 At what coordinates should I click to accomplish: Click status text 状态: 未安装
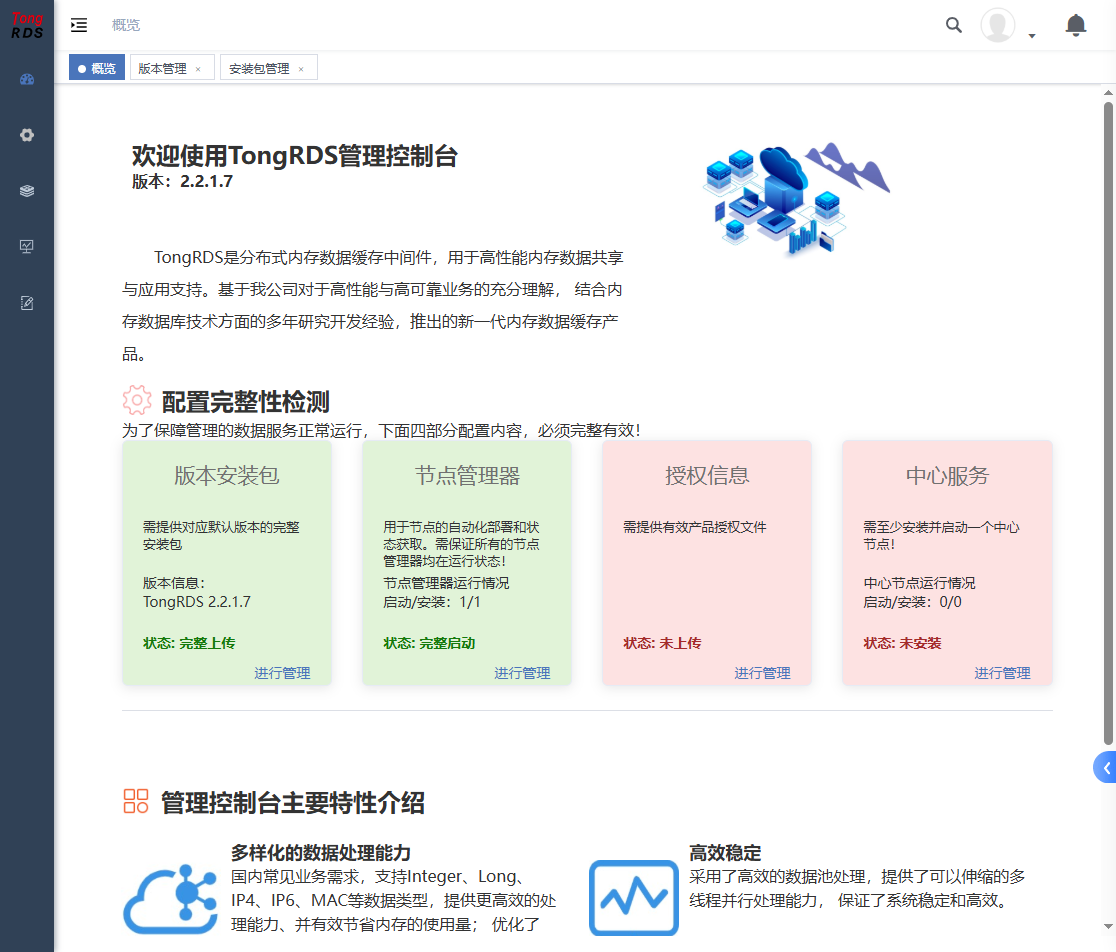[902, 643]
